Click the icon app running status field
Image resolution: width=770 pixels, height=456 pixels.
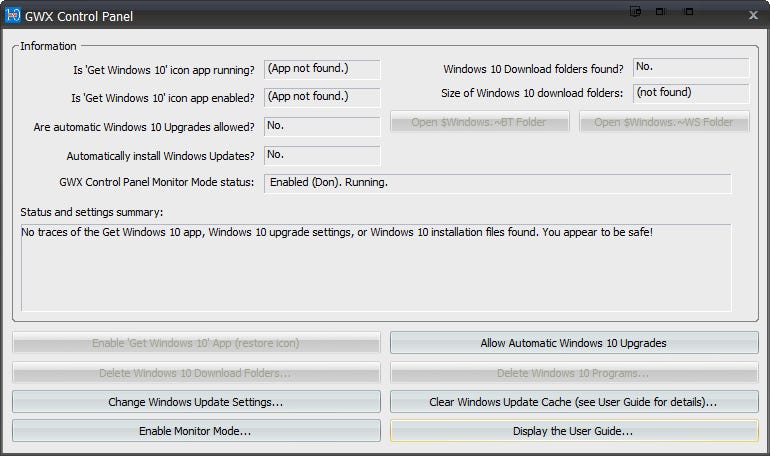pos(322,69)
